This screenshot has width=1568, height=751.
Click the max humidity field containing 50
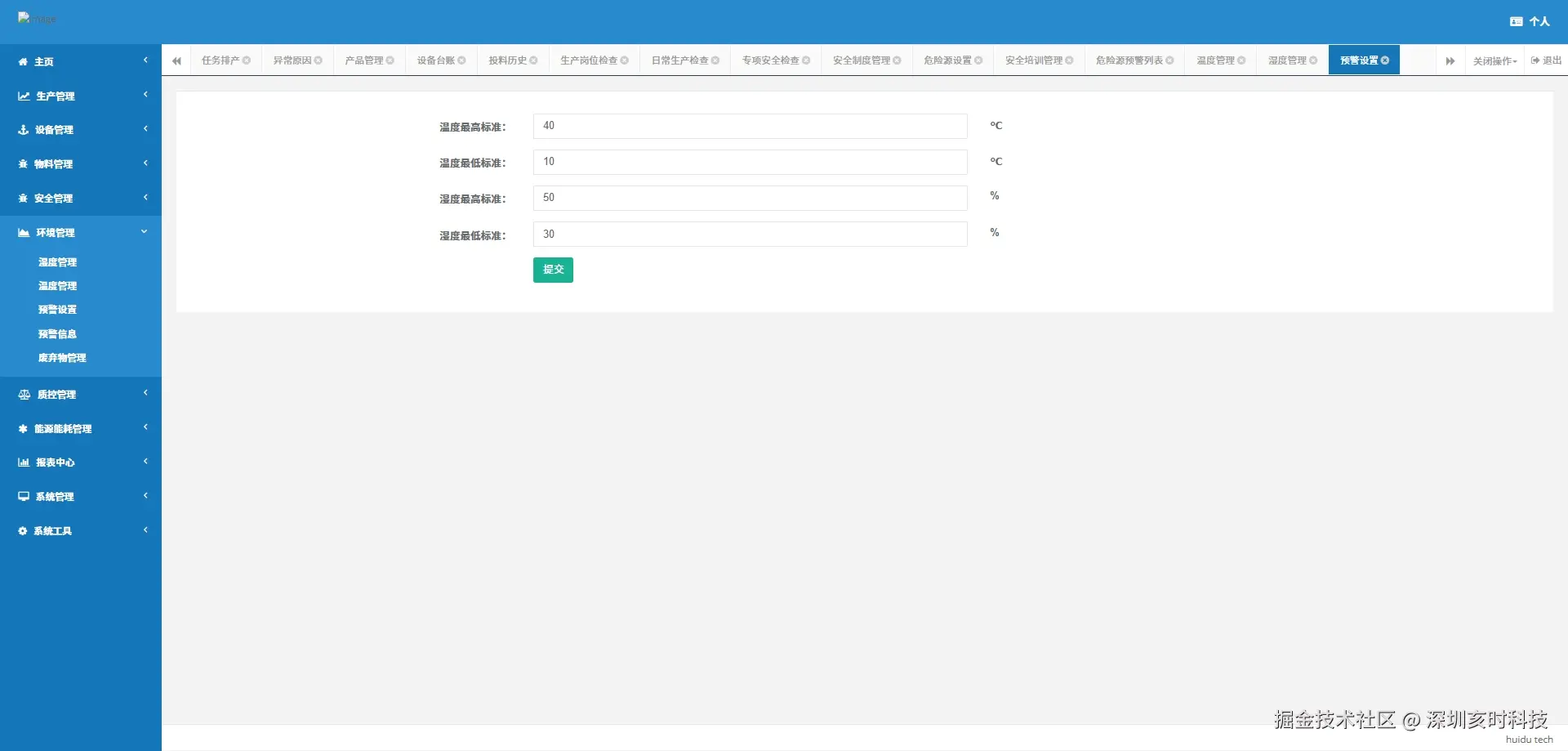(750, 198)
